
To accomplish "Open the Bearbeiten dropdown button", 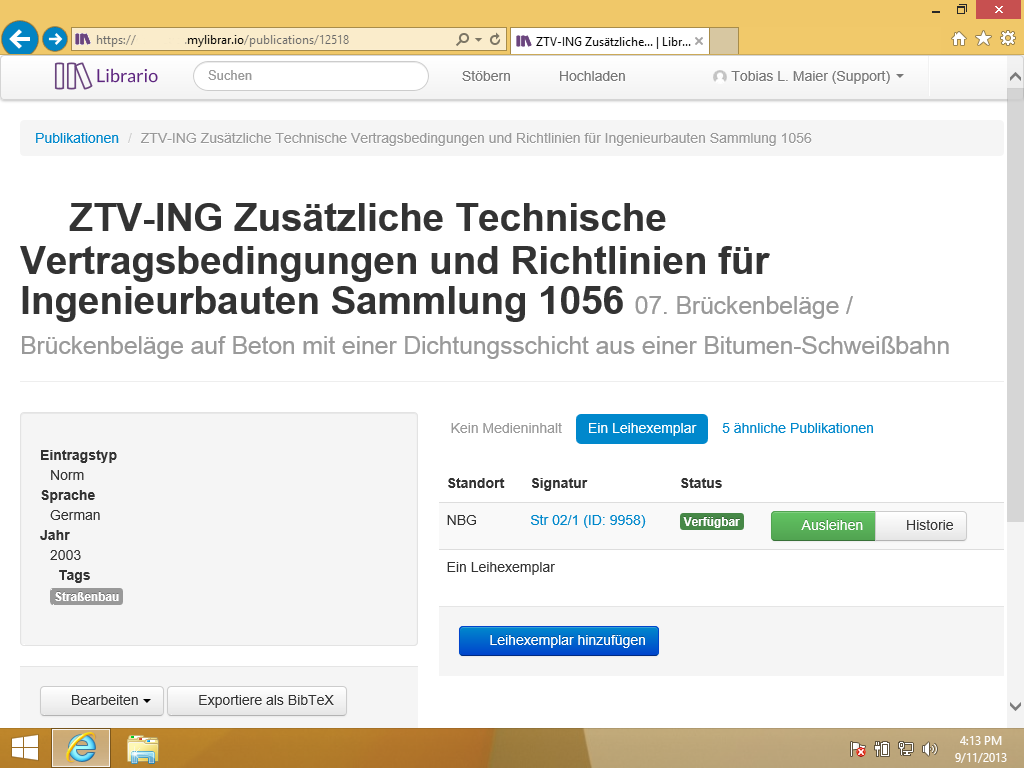I will [102, 701].
